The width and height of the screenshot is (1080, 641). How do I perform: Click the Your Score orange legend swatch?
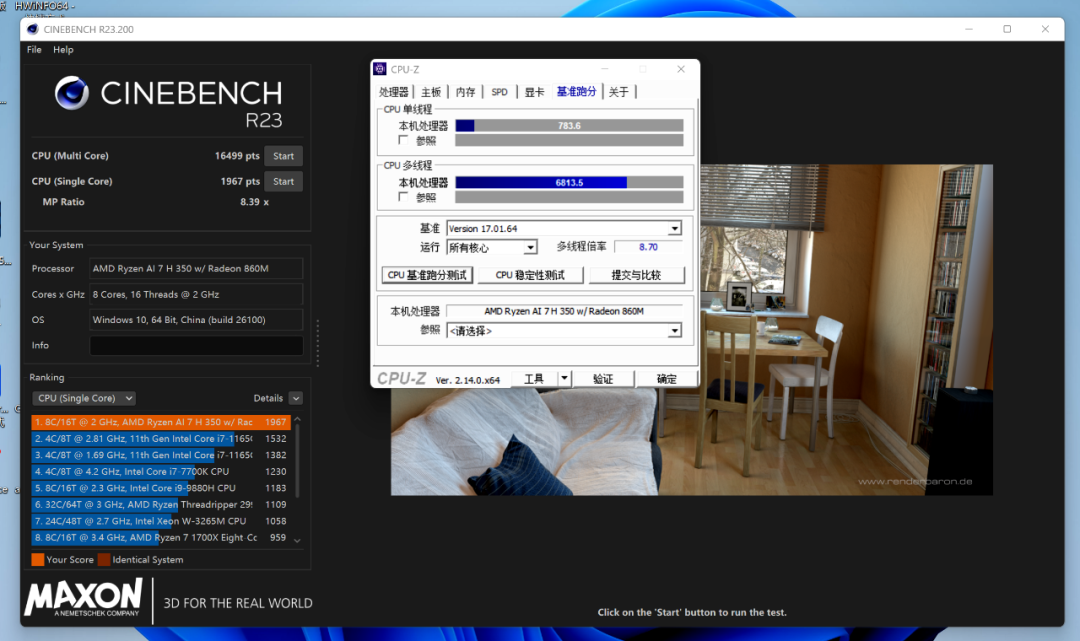(x=38, y=559)
